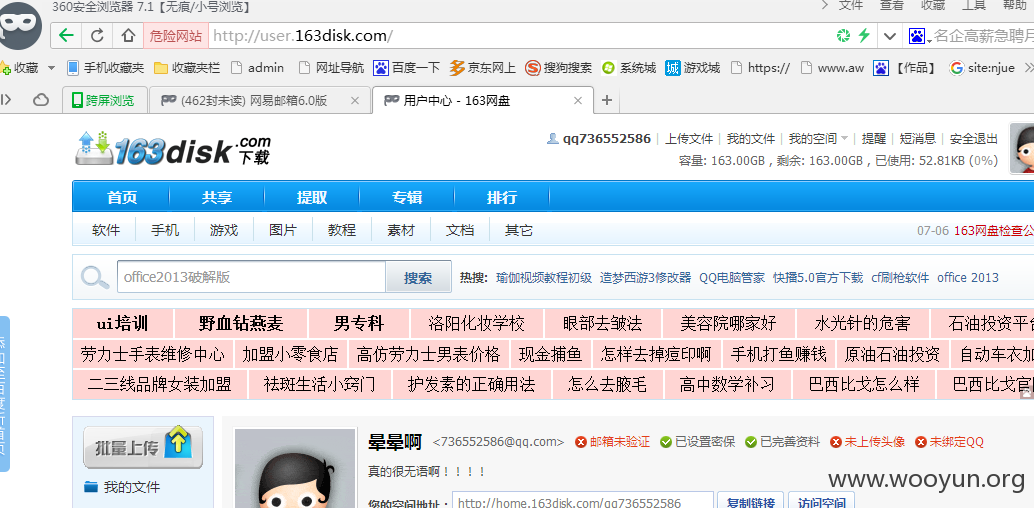The height and width of the screenshot is (508, 1034).
Task: Open the https:// bookmark
Action: click(760, 67)
